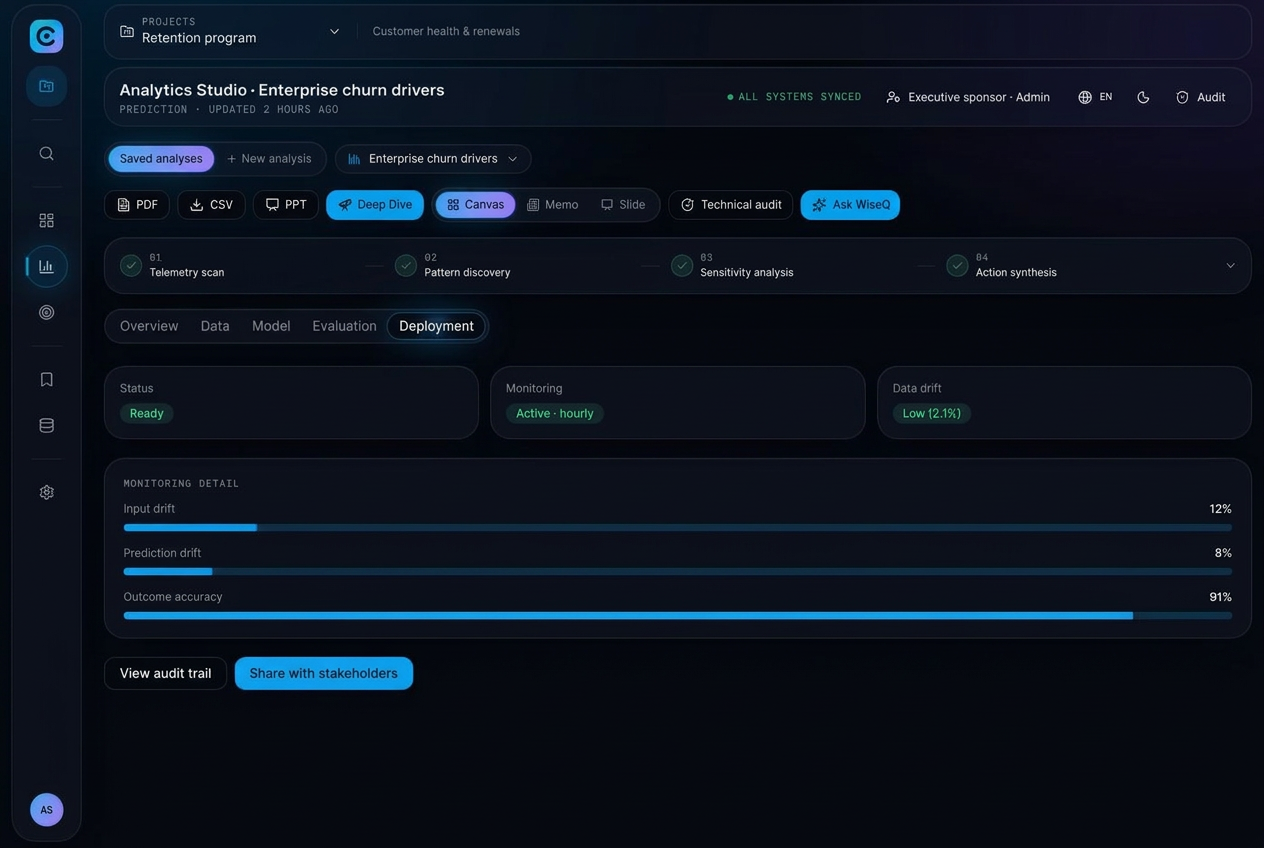This screenshot has width=1264, height=848.
Task: Click the Input drift progress bar
Action: (x=678, y=527)
